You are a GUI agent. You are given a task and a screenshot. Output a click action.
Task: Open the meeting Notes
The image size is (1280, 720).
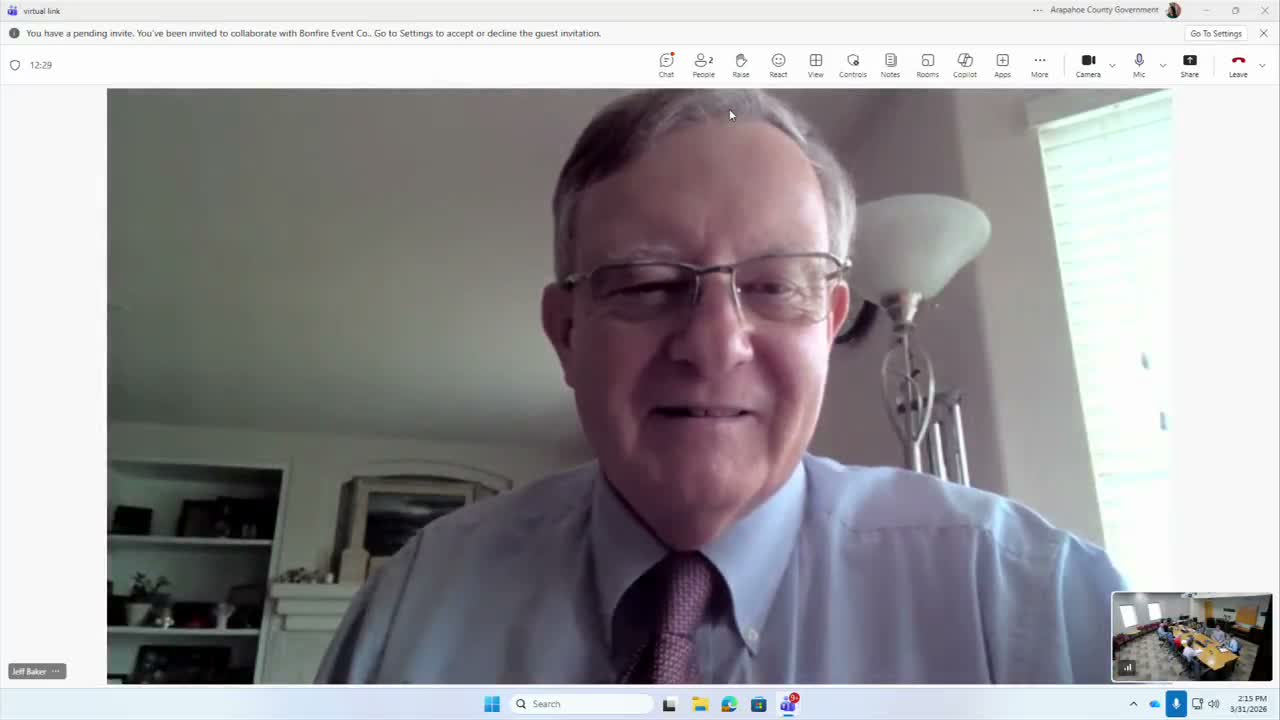pyautogui.click(x=890, y=65)
